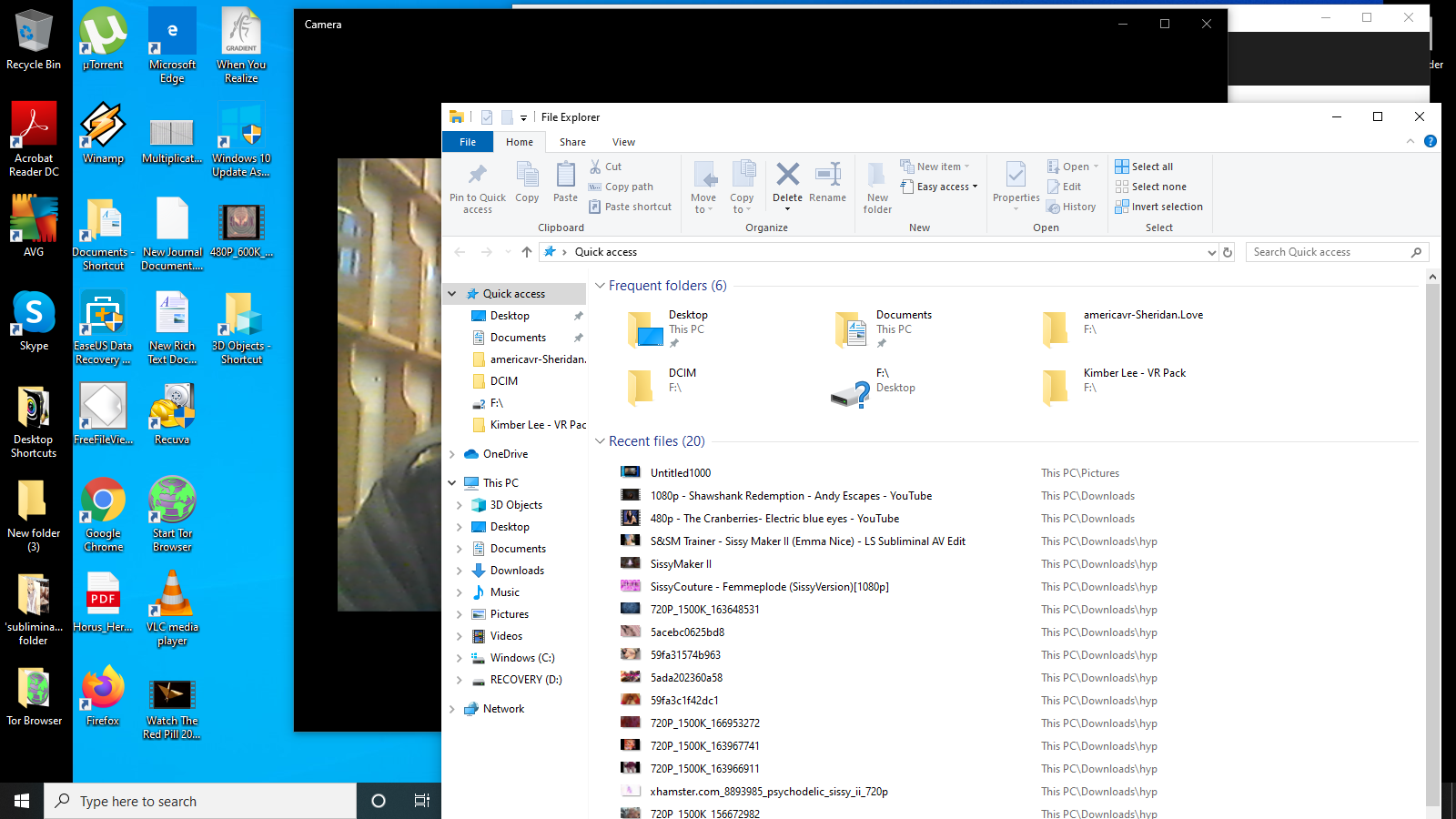The height and width of the screenshot is (819, 1456).
Task: Select Downloads under This PC
Action: (517, 571)
